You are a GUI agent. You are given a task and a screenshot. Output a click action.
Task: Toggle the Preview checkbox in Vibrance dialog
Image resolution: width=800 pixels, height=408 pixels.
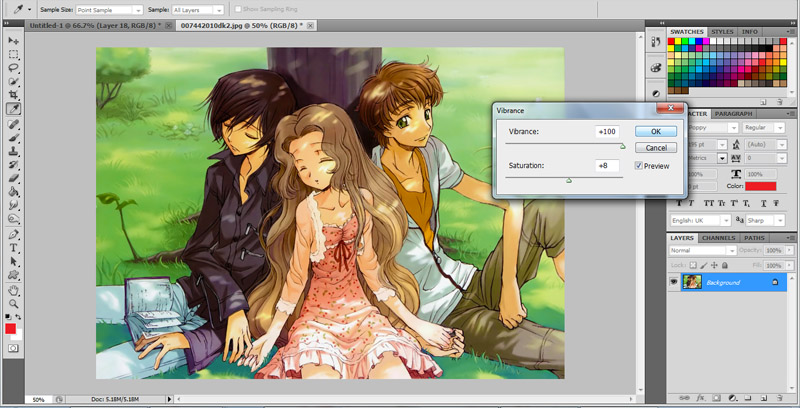tap(639, 166)
